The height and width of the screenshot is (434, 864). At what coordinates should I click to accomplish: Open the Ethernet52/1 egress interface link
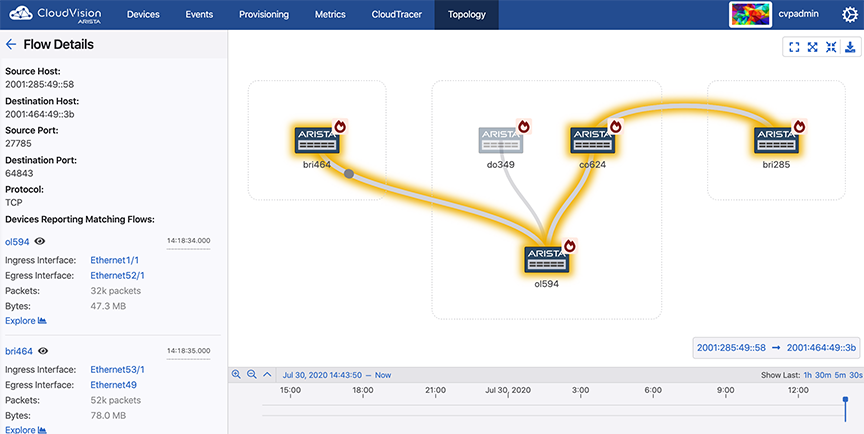(x=117, y=275)
